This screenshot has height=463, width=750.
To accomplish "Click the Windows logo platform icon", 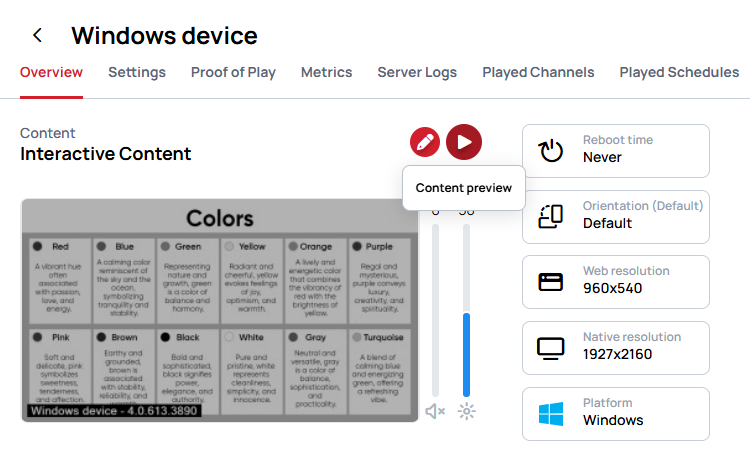I will 551,414.
